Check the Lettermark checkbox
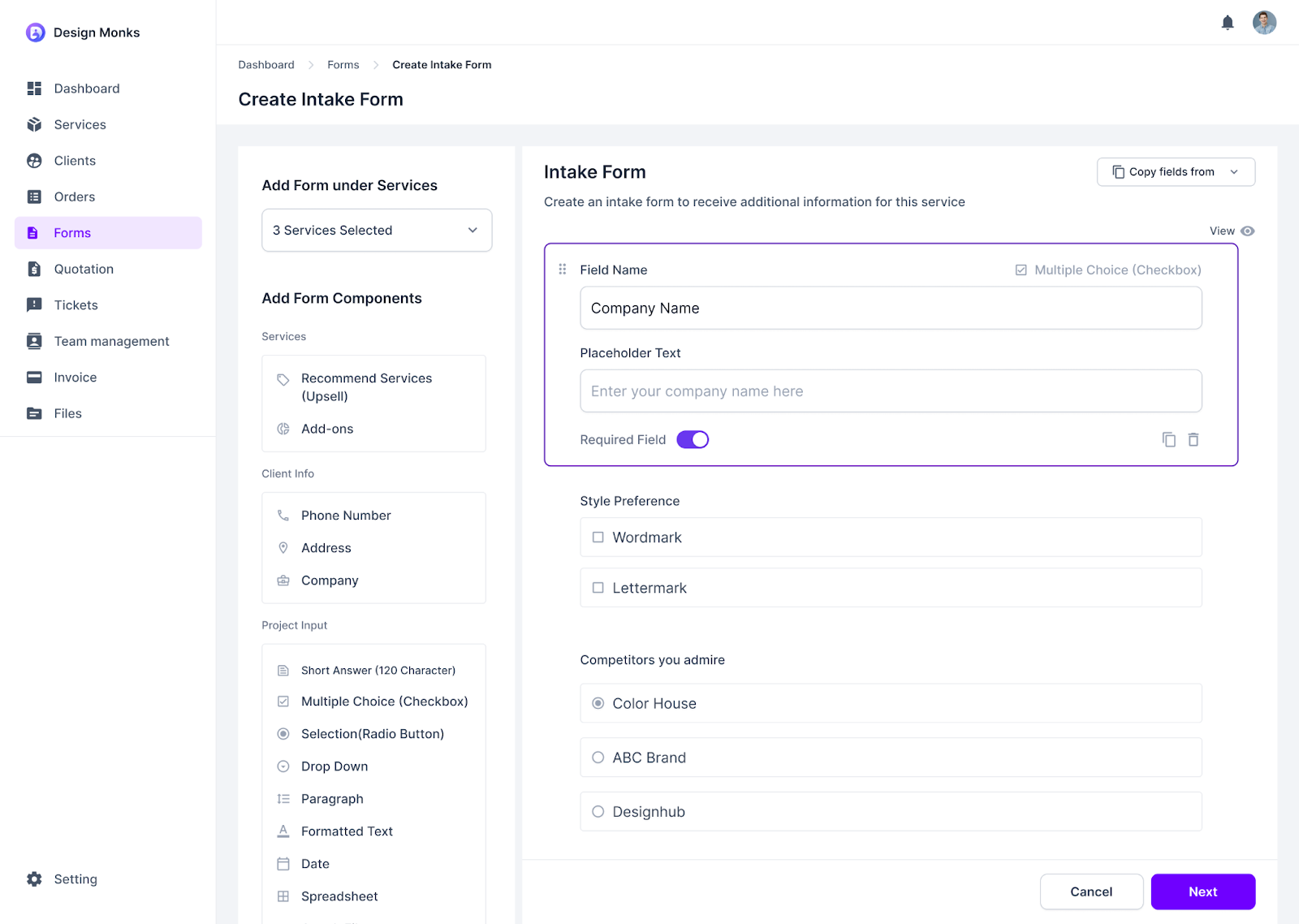Viewport: 1299px width, 924px height. 598,588
